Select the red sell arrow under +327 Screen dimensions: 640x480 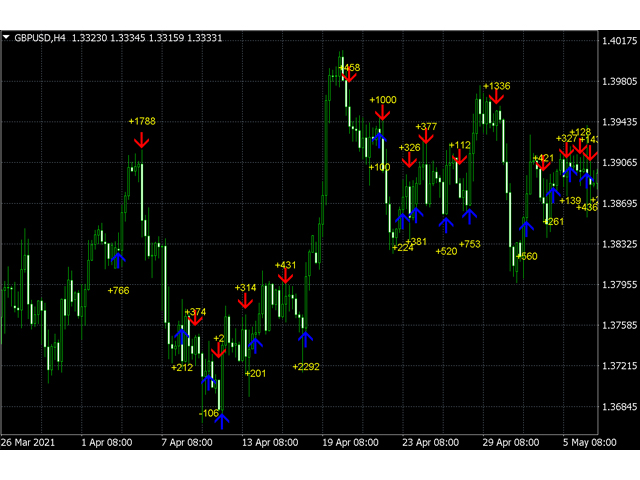[x=567, y=150]
